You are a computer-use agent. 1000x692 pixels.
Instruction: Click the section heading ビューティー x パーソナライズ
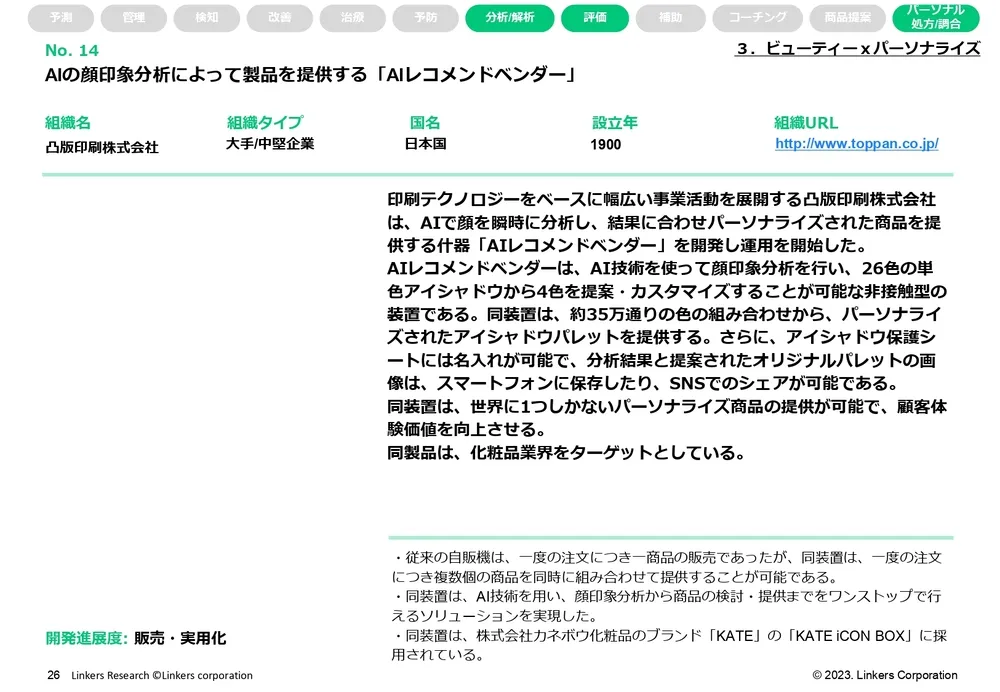click(857, 48)
